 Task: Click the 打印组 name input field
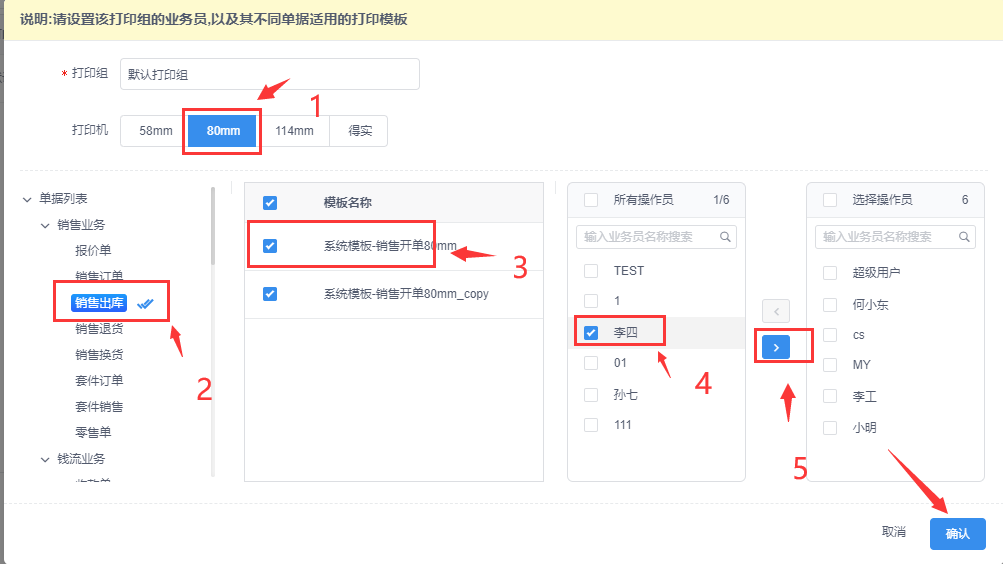270,74
